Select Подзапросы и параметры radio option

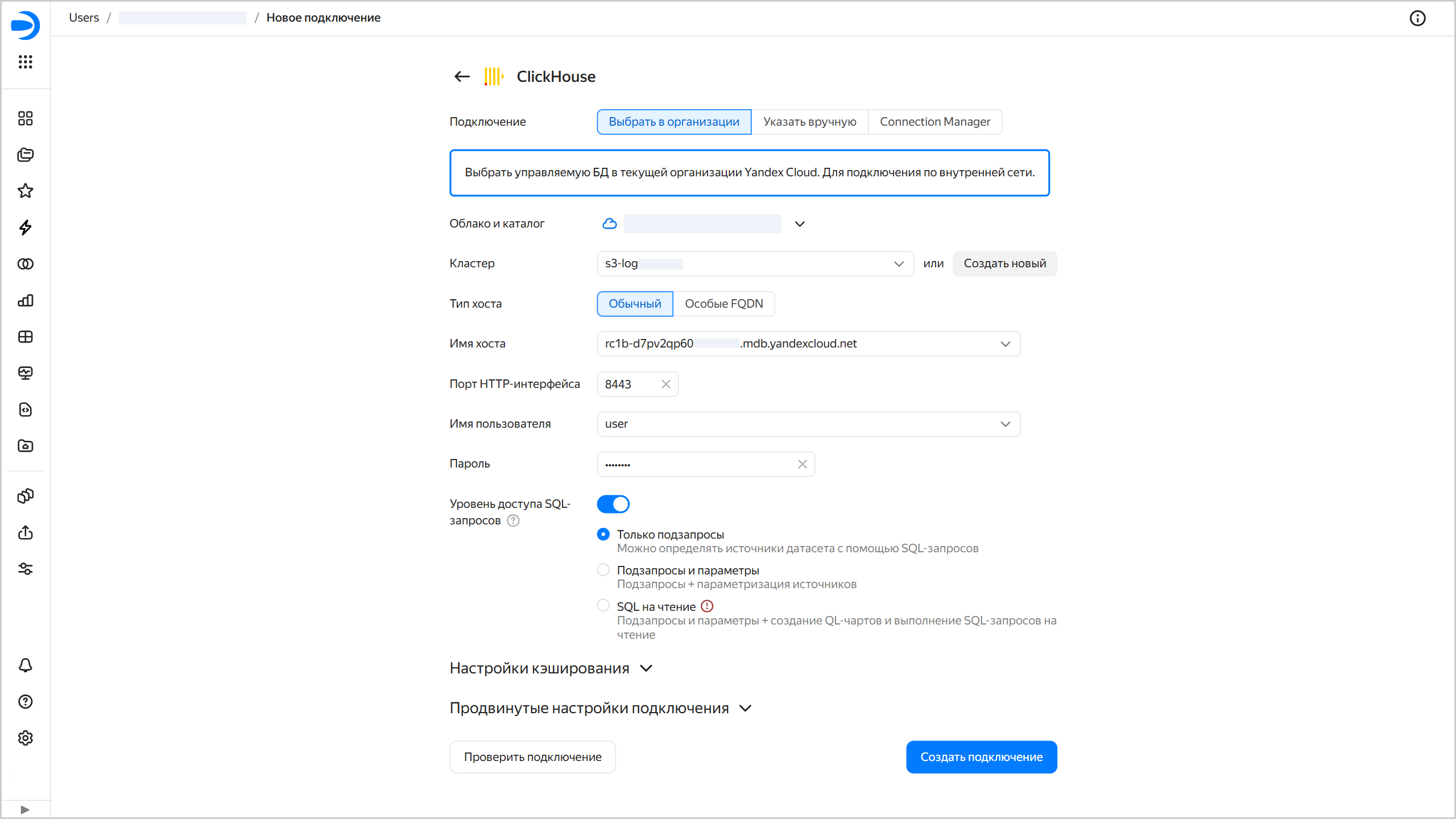pyautogui.click(x=603, y=570)
